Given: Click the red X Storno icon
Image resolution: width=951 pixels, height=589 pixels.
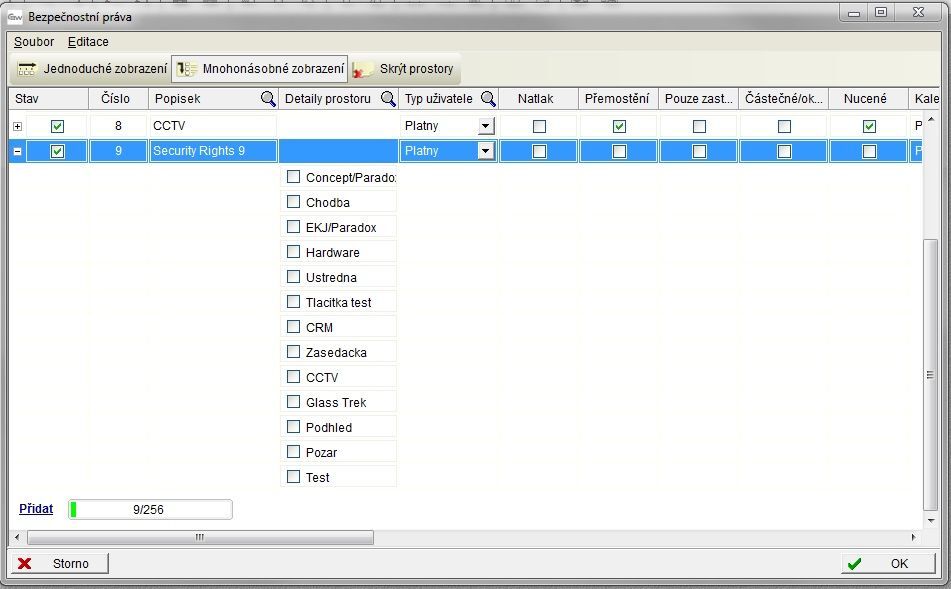Looking at the screenshot, I should click(x=25, y=563).
